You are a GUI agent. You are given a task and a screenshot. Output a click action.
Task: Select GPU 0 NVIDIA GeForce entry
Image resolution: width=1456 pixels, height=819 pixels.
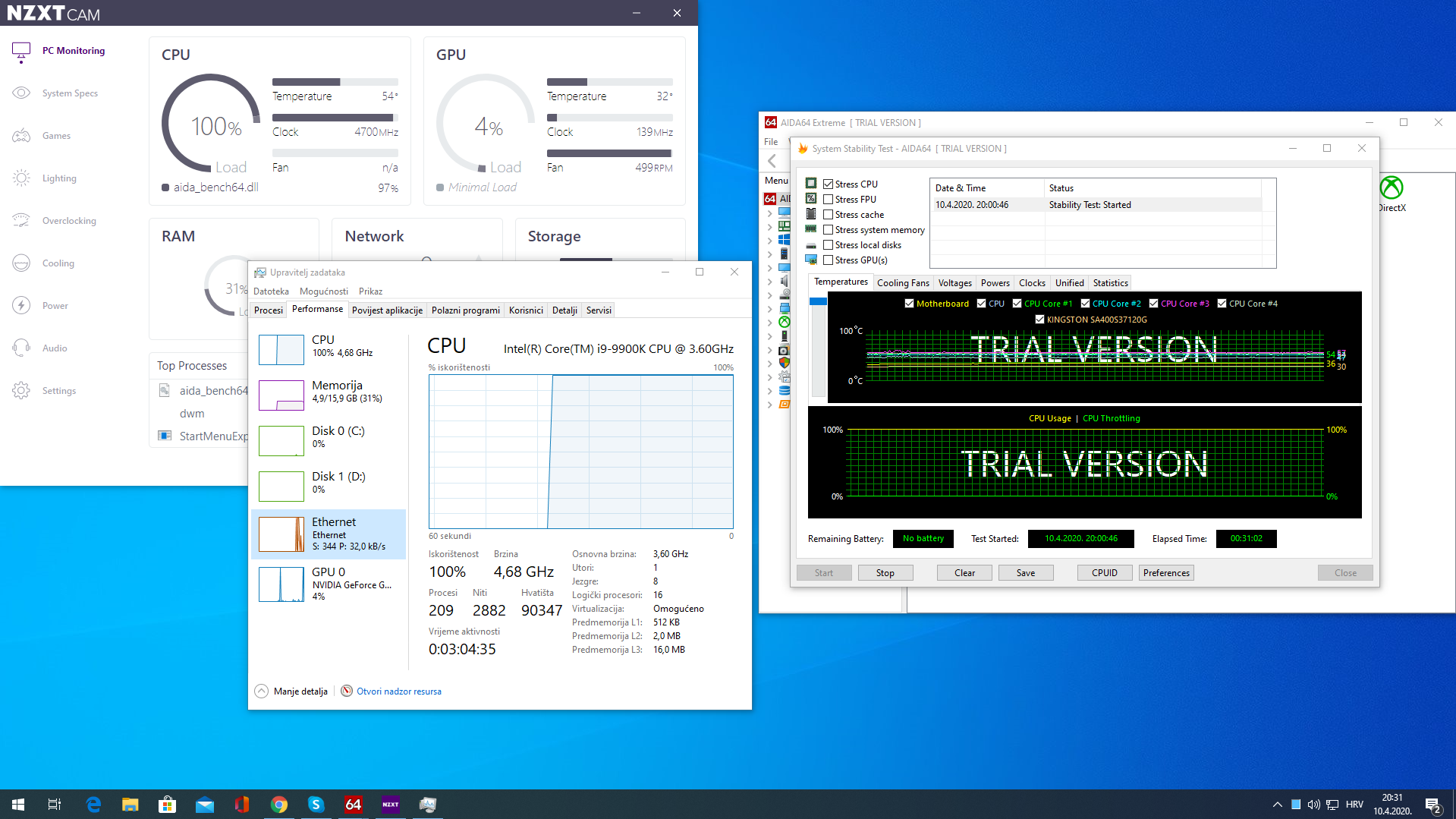[x=329, y=584]
